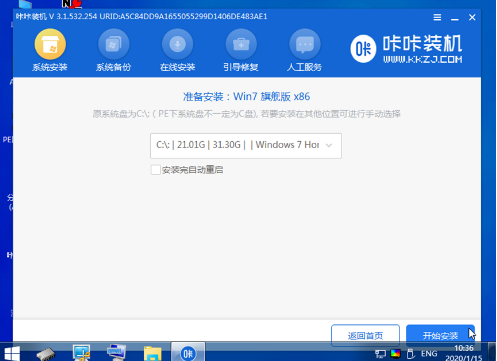
Task: Click the 准备安装：Win7 旗舰版 x86 heading
Action: pos(246,97)
